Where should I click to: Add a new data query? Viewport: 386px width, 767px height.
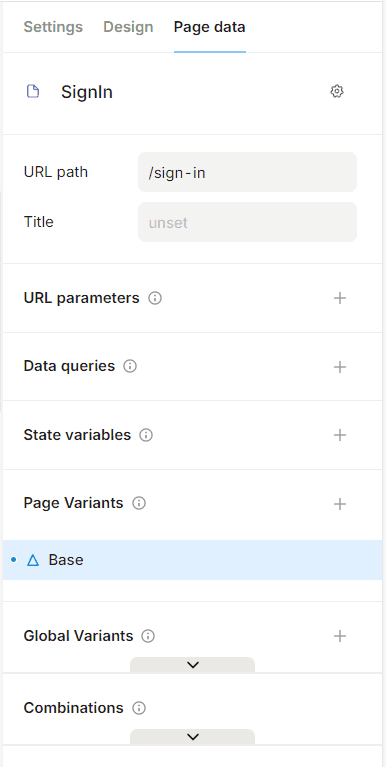click(x=340, y=367)
